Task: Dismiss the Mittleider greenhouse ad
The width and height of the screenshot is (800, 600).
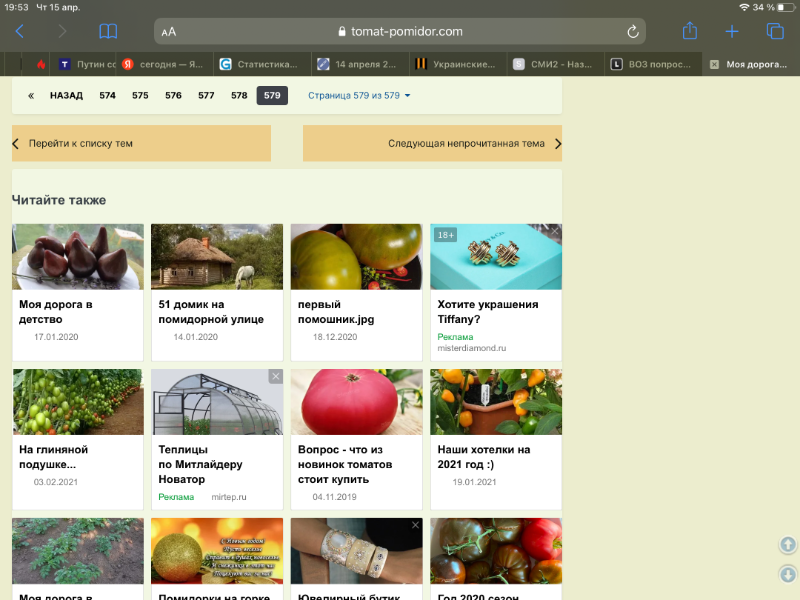Action: click(x=276, y=376)
